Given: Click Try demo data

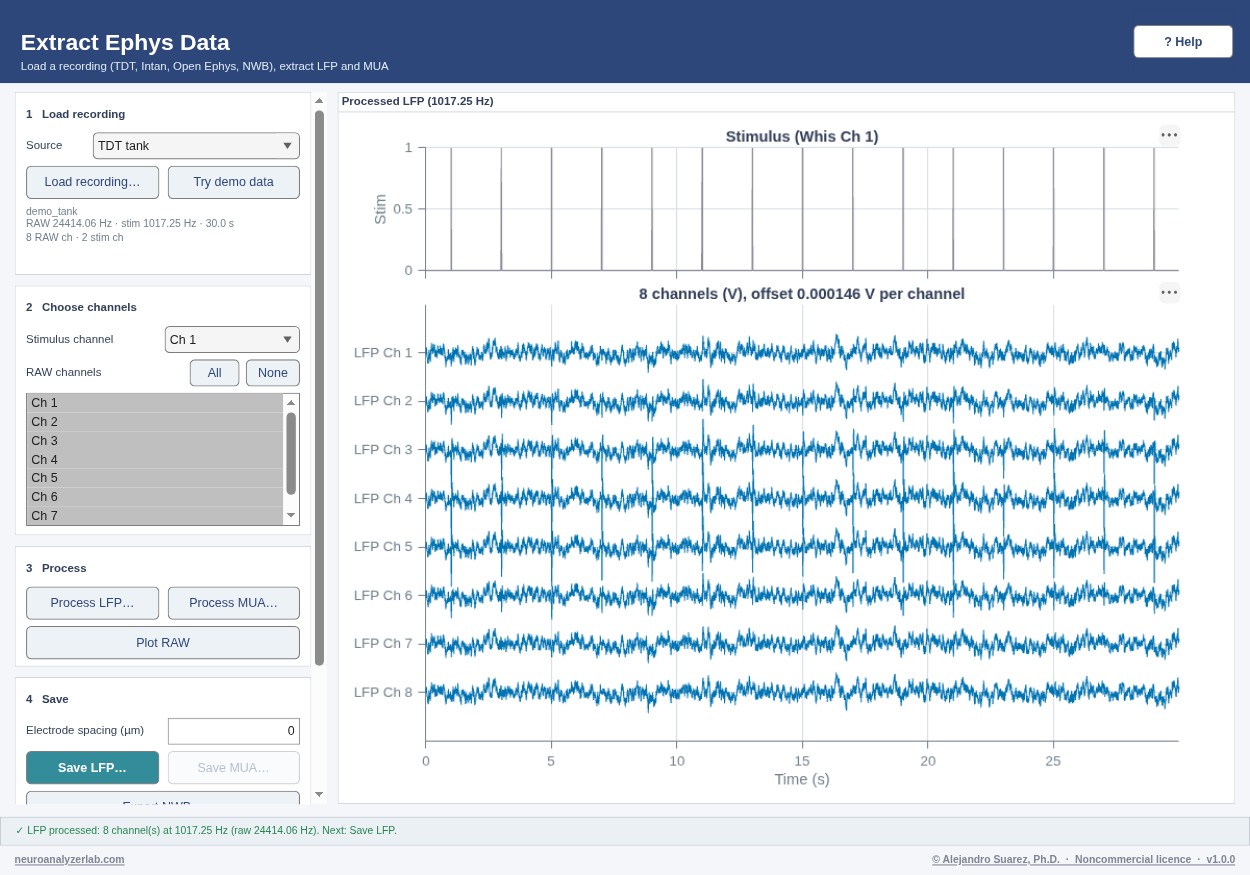Looking at the screenshot, I should click(234, 182).
